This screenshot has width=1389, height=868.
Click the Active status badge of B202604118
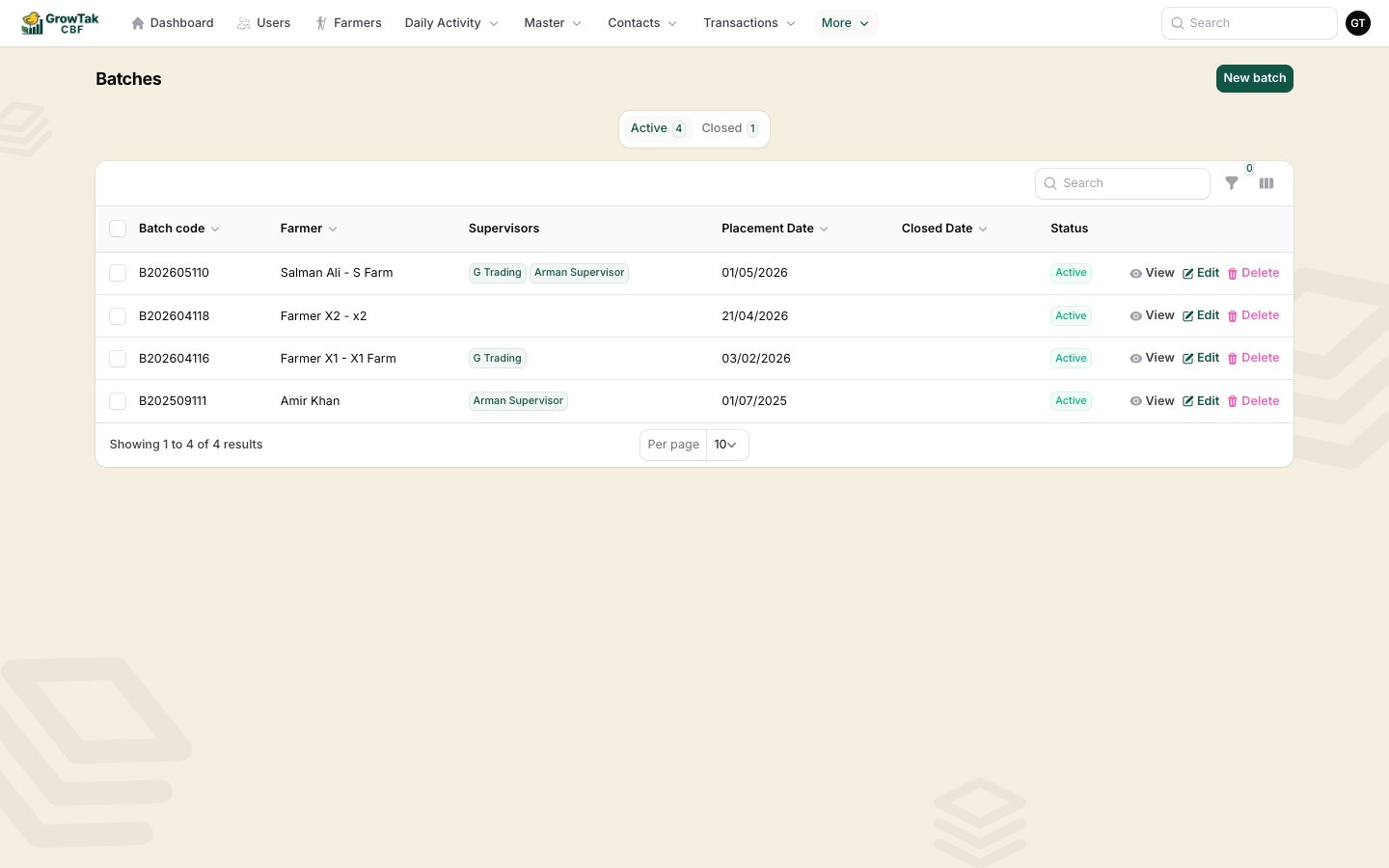tap(1071, 316)
